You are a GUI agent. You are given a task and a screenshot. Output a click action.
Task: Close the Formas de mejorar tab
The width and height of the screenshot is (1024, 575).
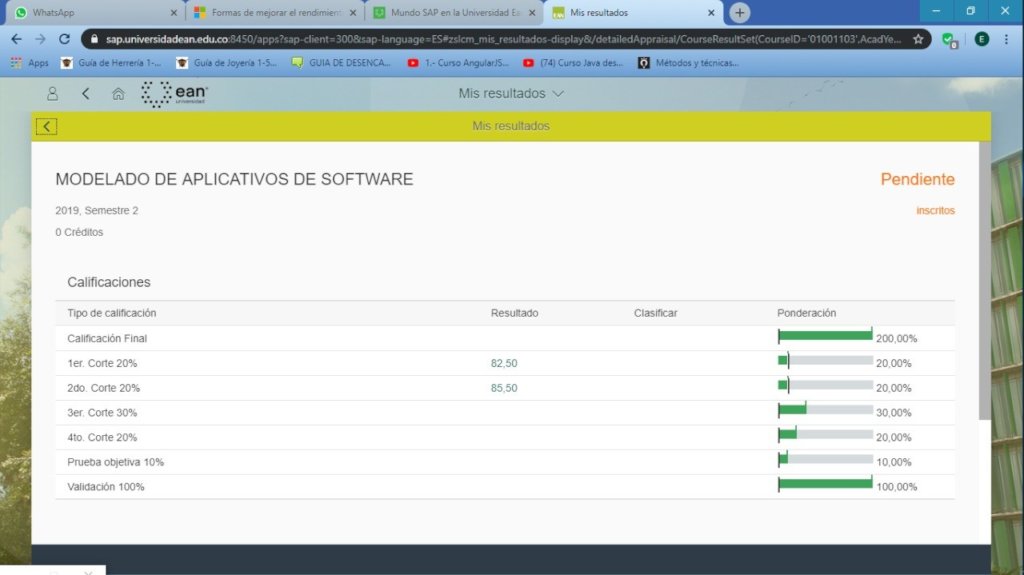point(353,12)
